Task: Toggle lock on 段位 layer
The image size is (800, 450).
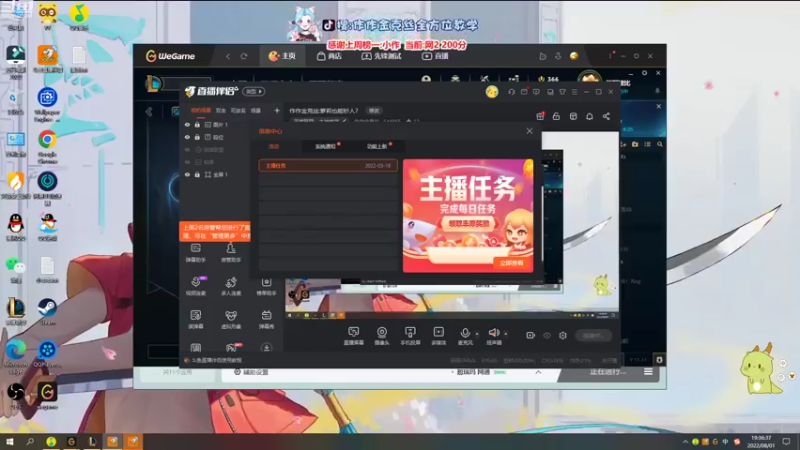Action: coord(197,137)
